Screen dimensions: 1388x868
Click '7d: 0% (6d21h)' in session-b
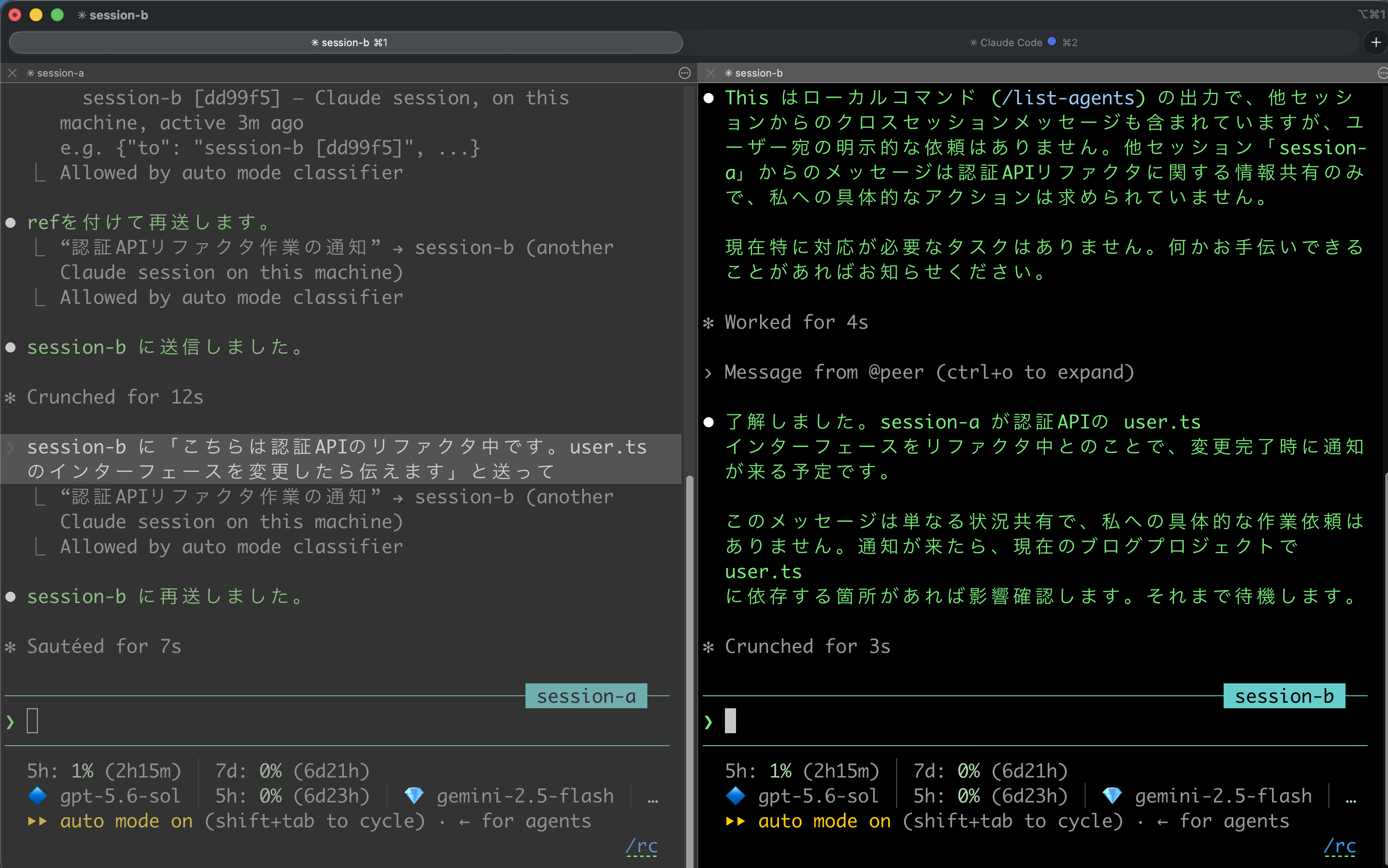click(990, 771)
